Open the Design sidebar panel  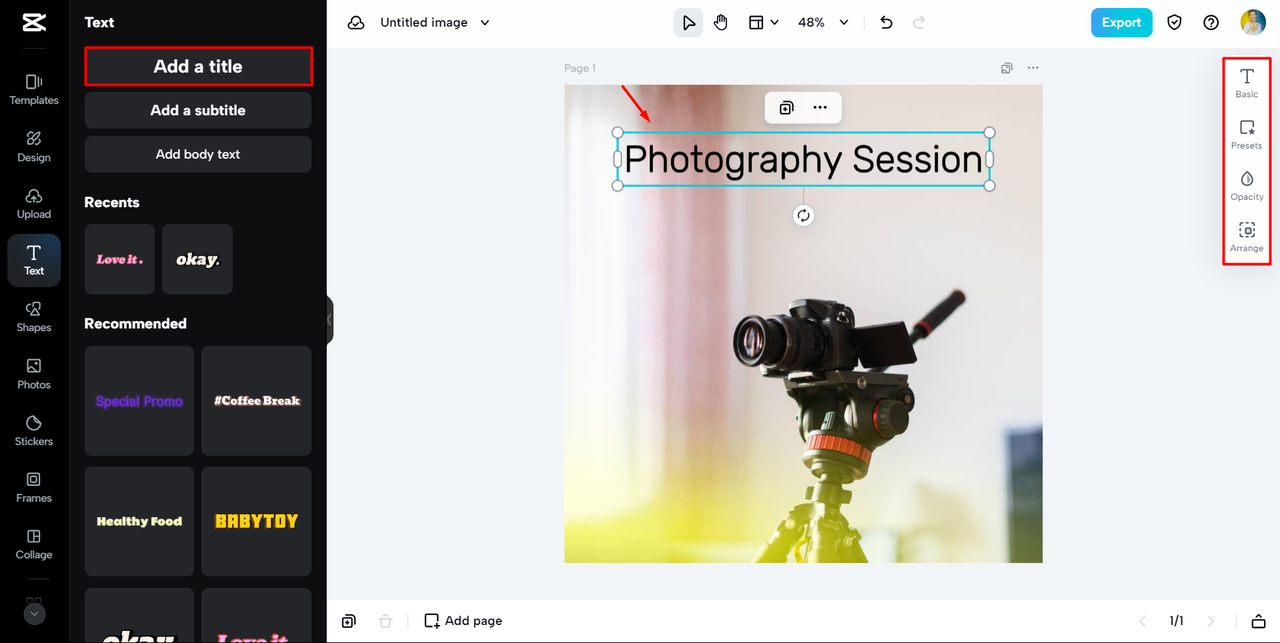(x=34, y=146)
